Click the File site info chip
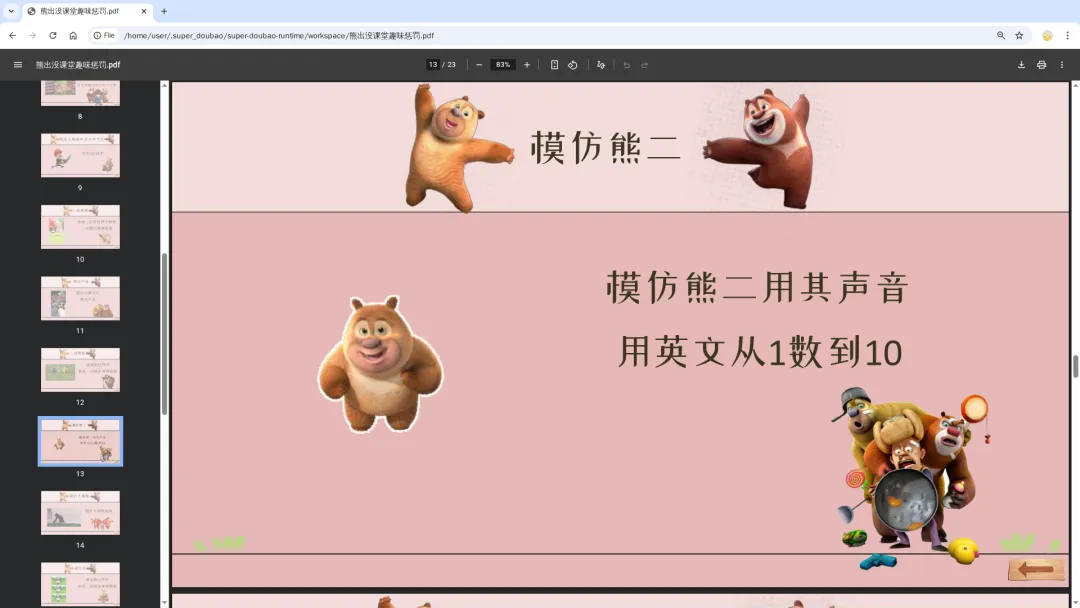Viewport: 1080px width, 608px height. click(104, 35)
